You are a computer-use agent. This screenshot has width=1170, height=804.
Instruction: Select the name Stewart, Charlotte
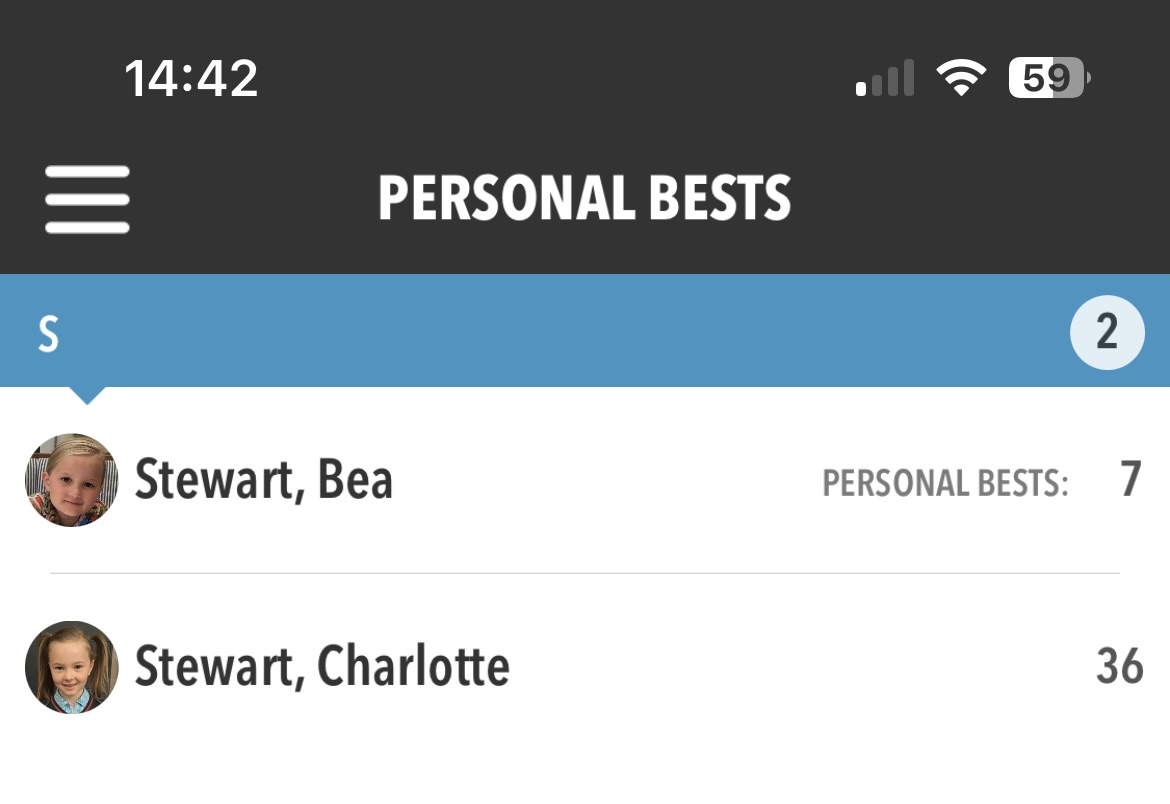322,667
